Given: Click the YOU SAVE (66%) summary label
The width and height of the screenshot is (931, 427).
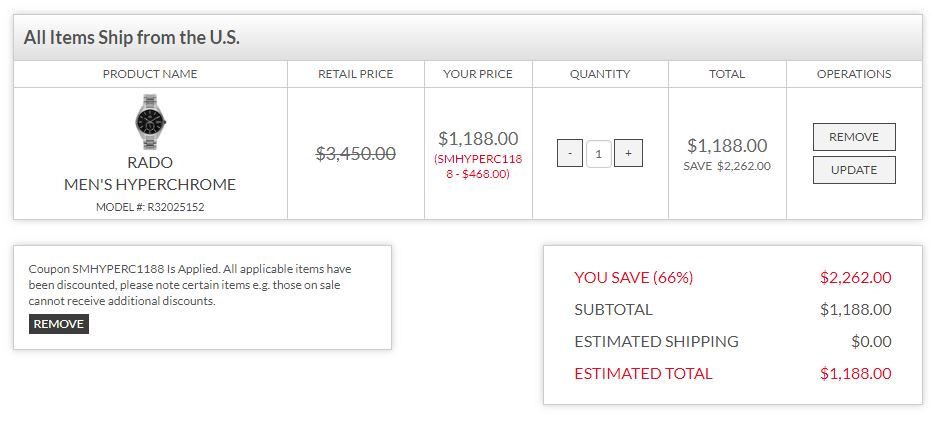Looking at the screenshot, I should coord(633,278).
